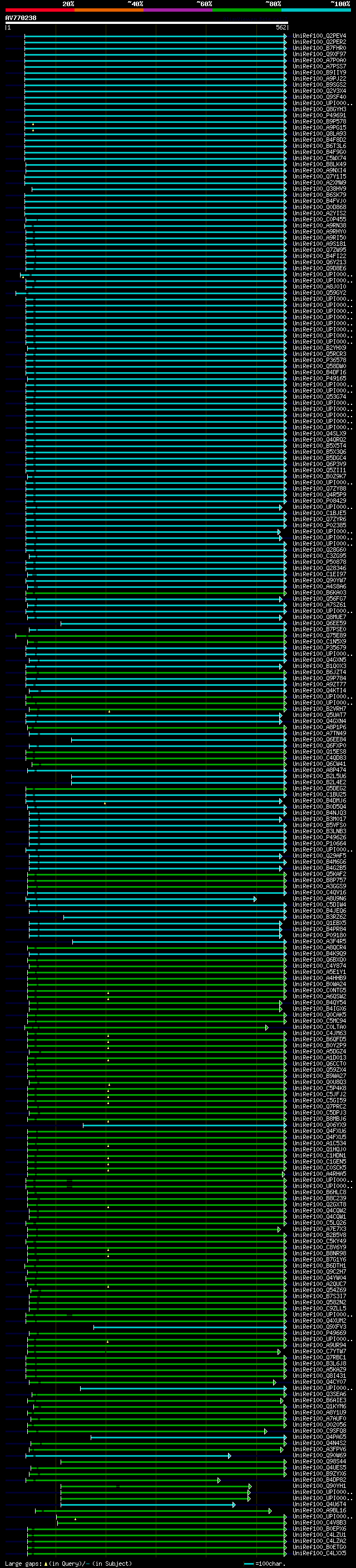Viewport: 356px width, 1568px height.
Task: Select label UniRef100_Q9SF40
Action: (319, 97)
